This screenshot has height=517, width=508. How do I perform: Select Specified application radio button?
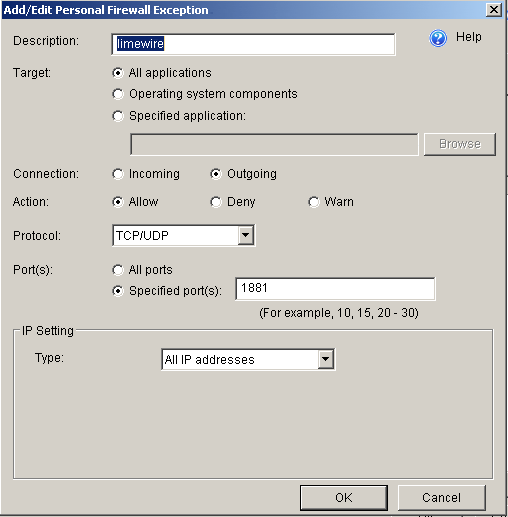tap(118, 116)
